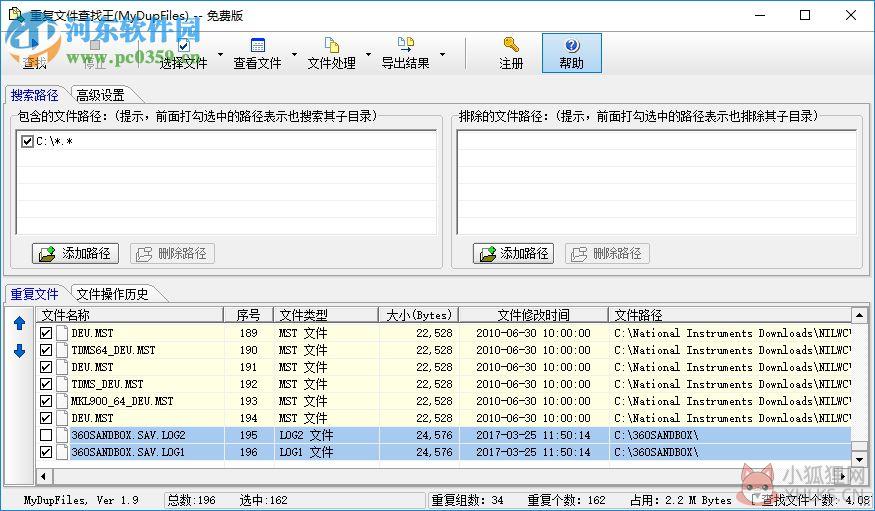Expand the 查看文件 dropdown arrow
Viewport: 875px width, 511px height.
(294, 54)
